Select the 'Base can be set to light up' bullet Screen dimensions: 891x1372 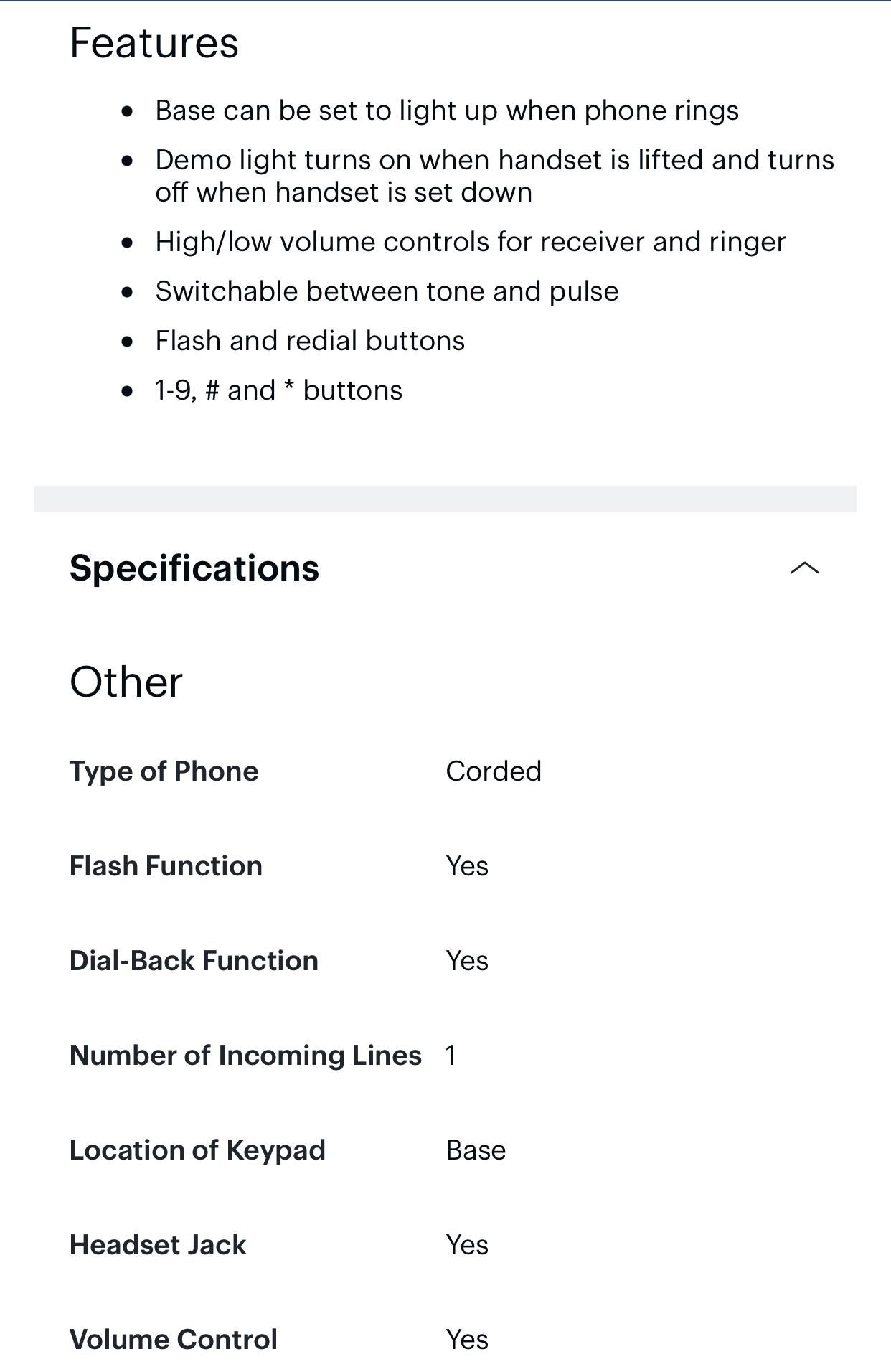tap(446, 111)
